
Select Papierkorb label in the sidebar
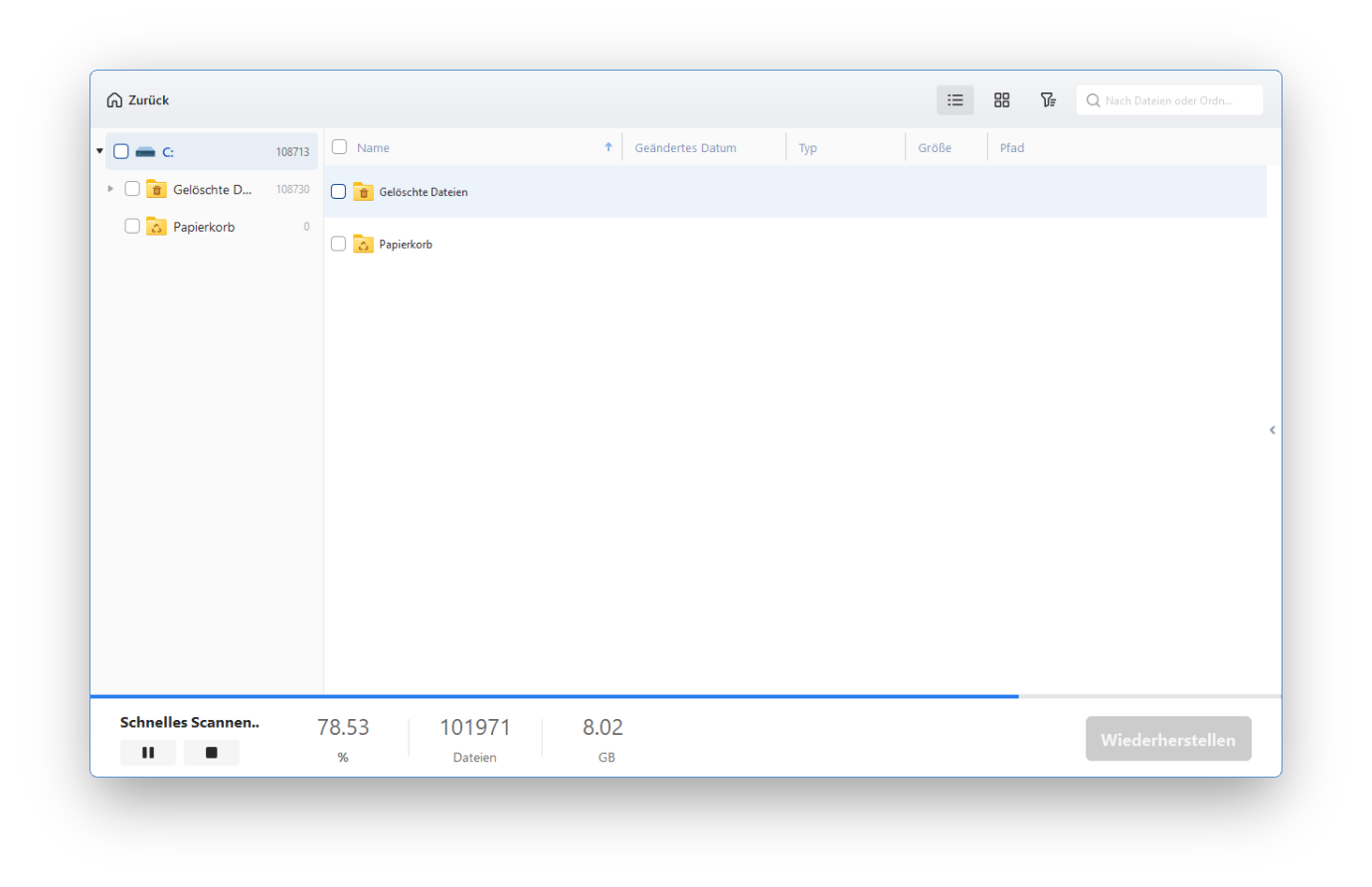204,227
